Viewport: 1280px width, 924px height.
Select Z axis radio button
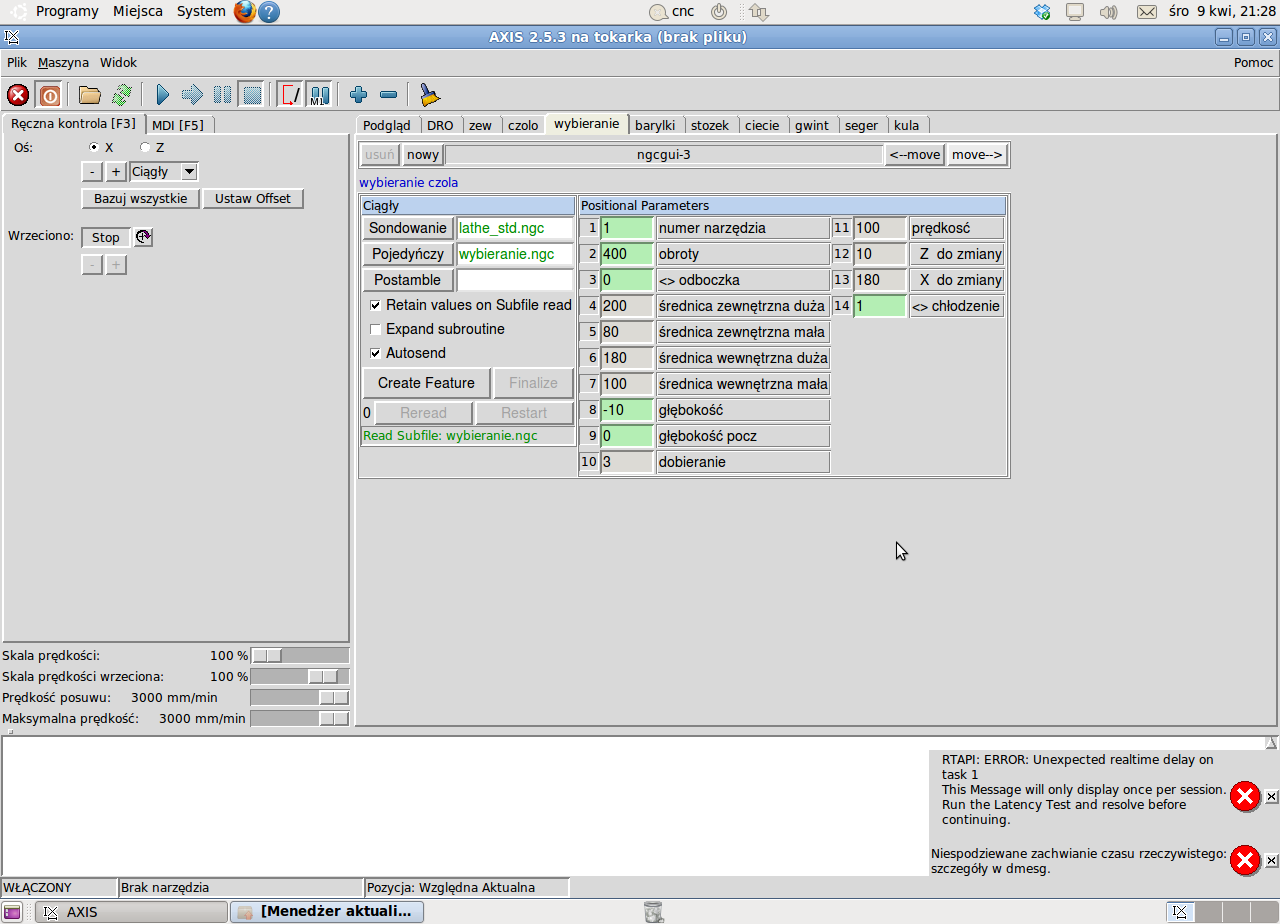click(145, 147)
